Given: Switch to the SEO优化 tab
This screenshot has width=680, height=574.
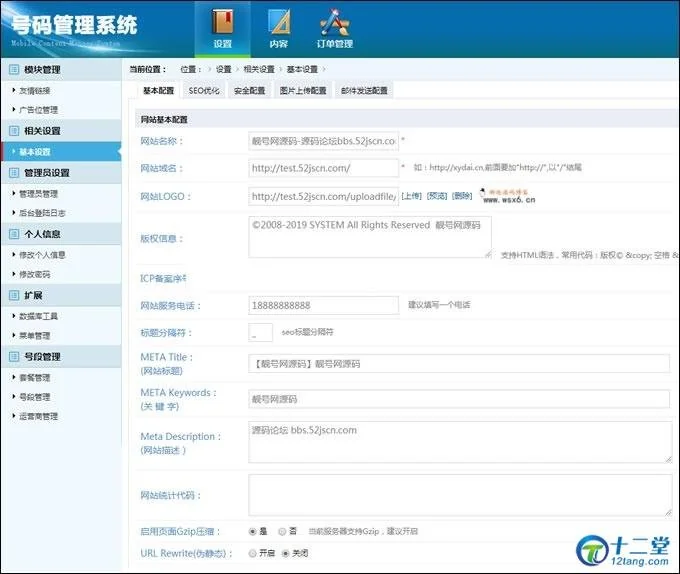Looking at the screenshot, I should [x=204, y=90].
